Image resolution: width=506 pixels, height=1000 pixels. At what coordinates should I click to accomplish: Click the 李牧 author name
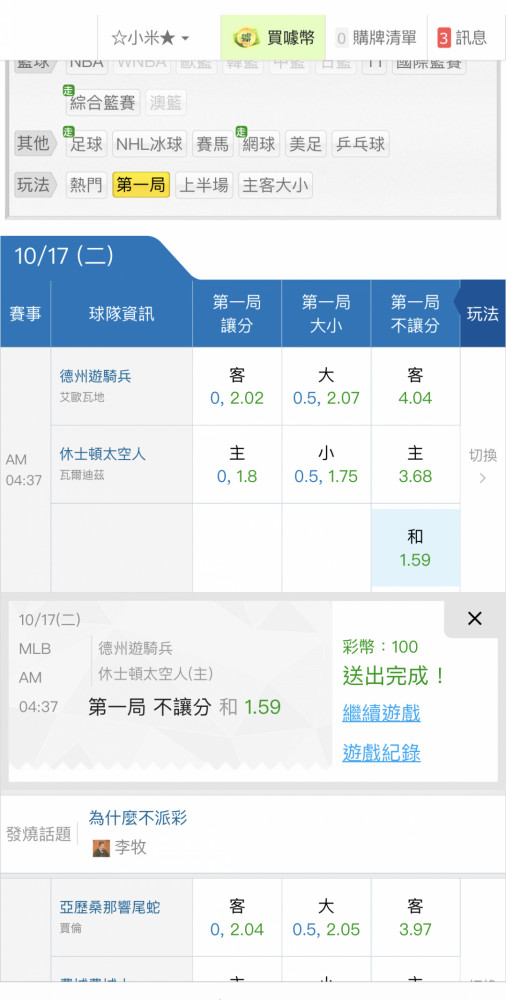131,848
